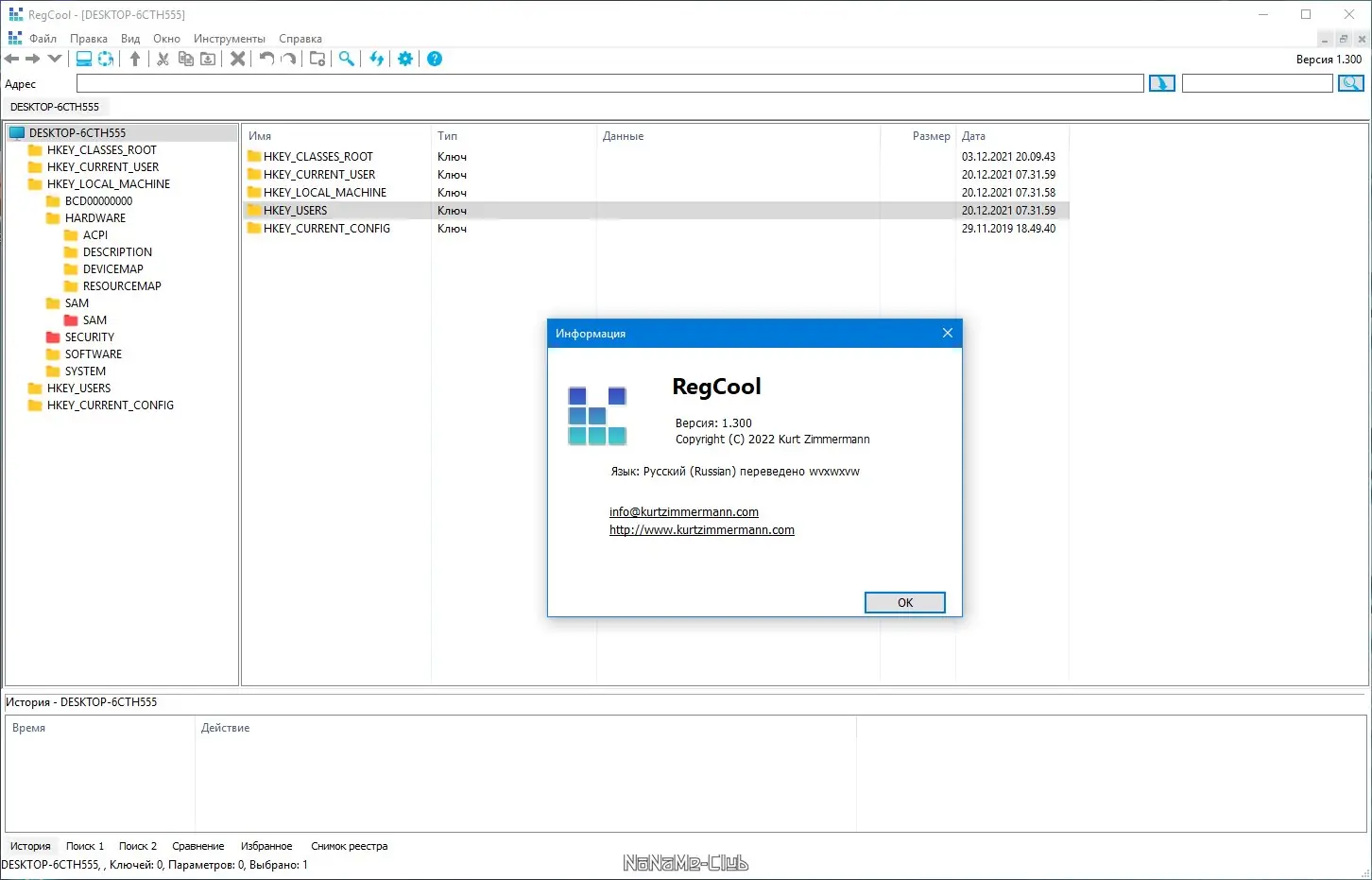Select the RESOURCEMAP key in the tree
The width and height of the screenshot is (1372, 880).
[122, 286]
